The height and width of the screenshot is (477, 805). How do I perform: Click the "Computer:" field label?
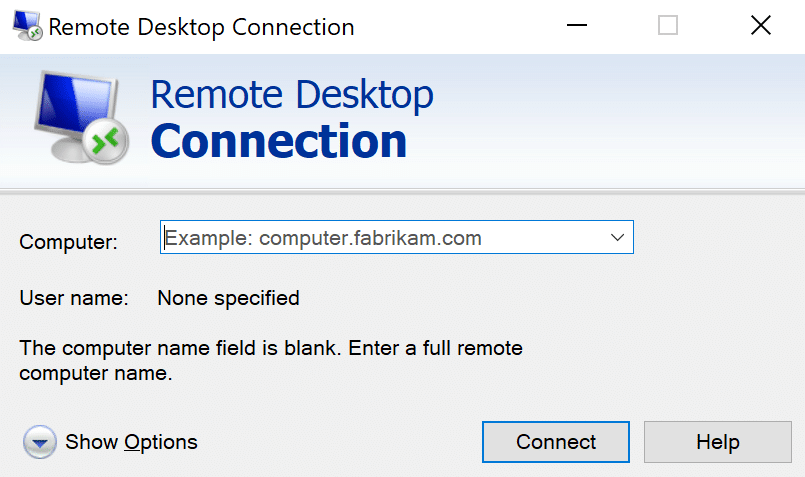[69, 242]
